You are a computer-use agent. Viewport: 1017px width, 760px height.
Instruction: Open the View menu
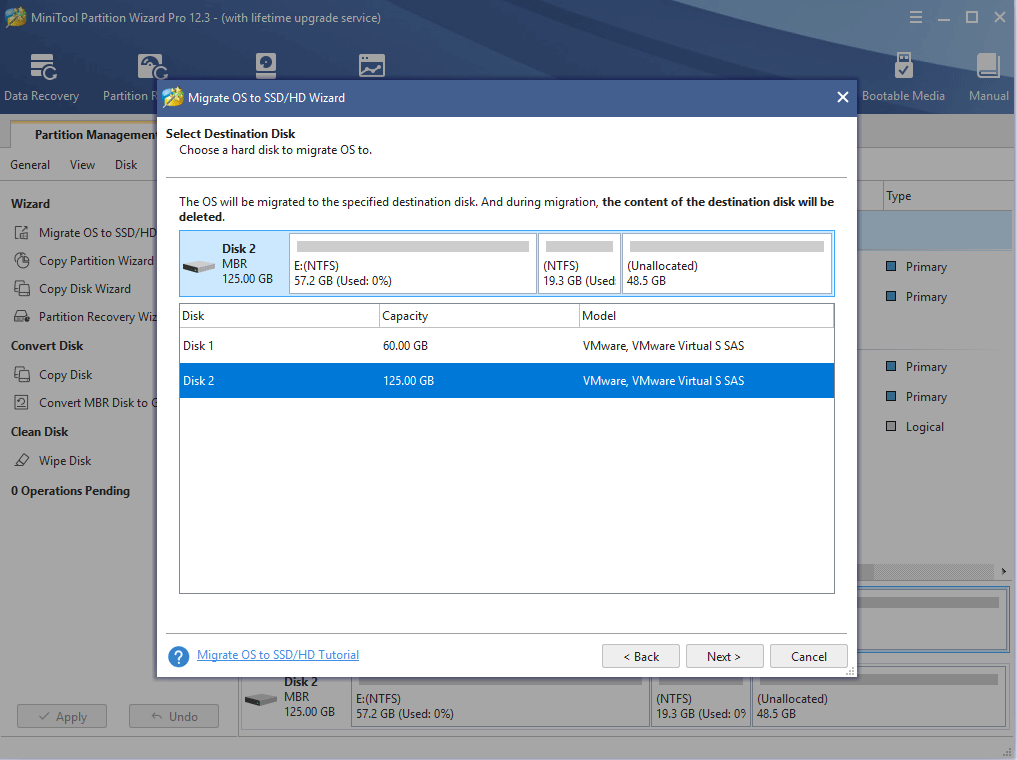point(82,165)
